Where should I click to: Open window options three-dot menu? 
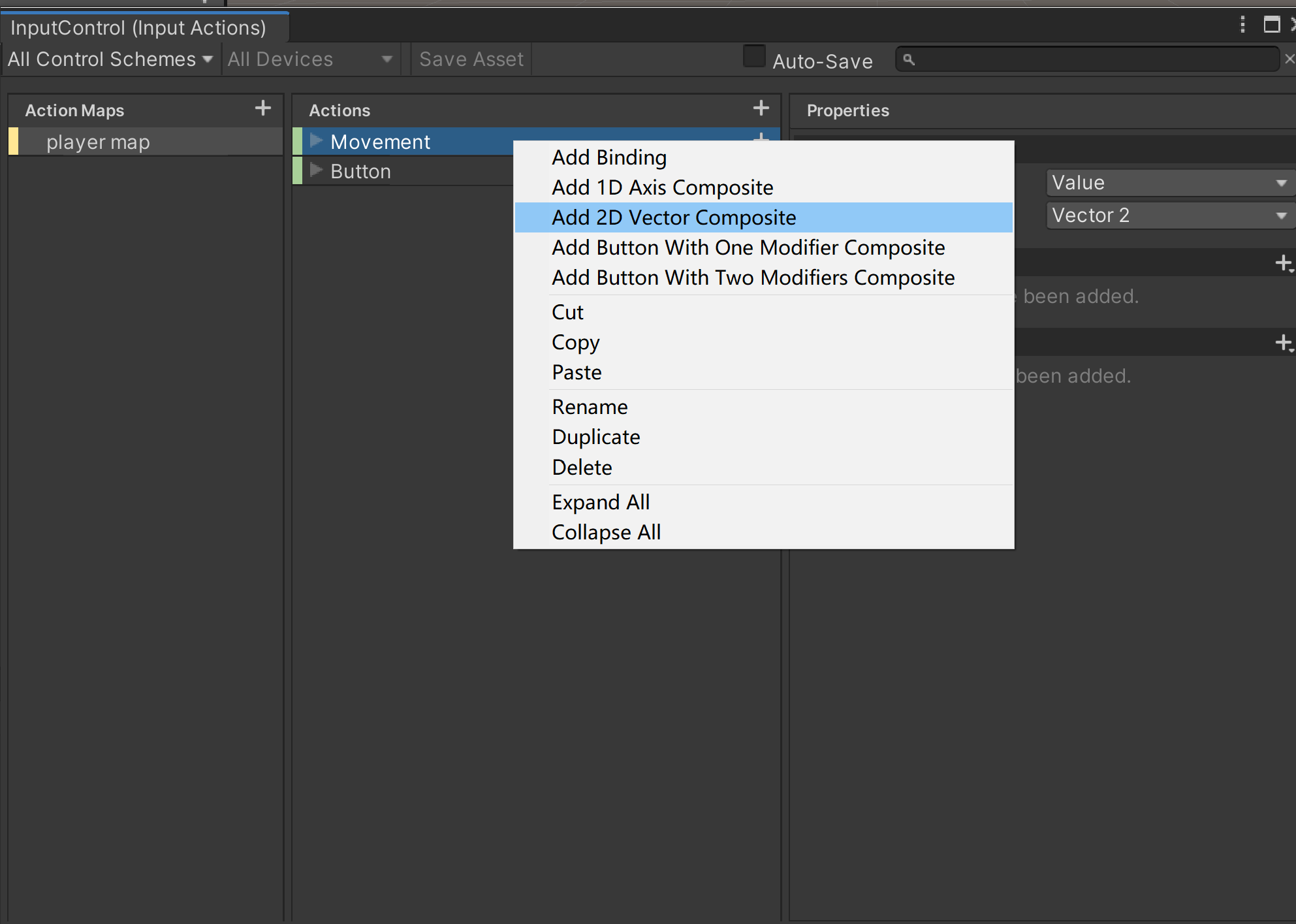tap(1242, 25)
